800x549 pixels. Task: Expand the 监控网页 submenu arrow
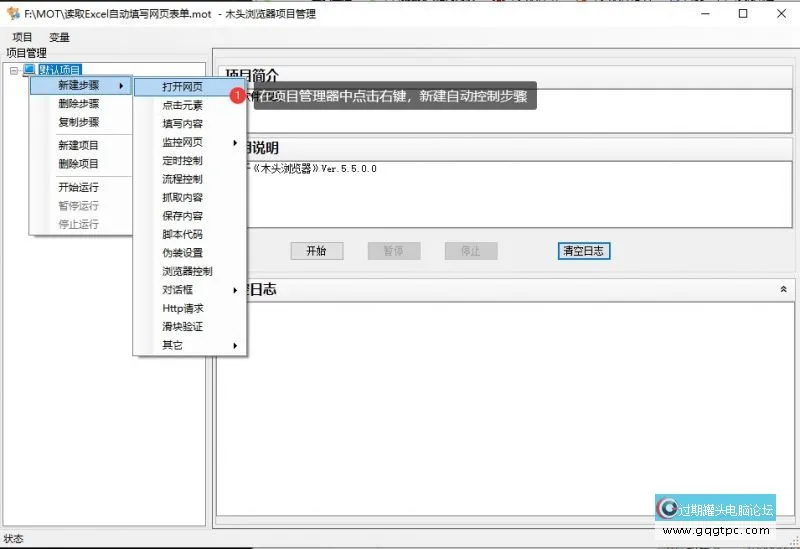[x=235, y=143]
